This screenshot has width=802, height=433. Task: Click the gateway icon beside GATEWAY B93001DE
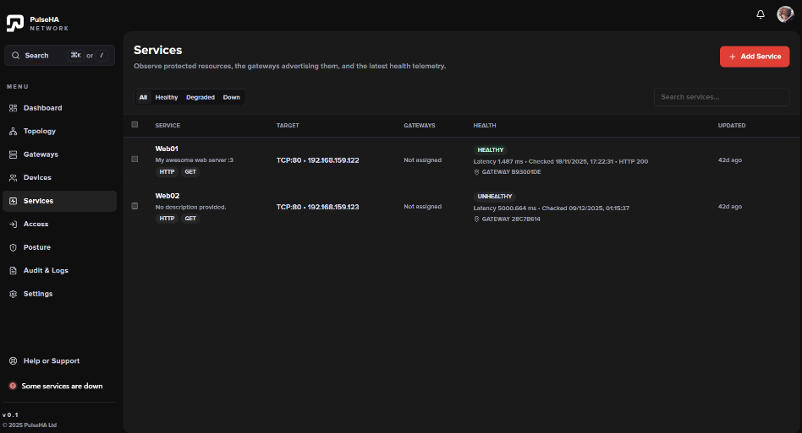[477, 172]
